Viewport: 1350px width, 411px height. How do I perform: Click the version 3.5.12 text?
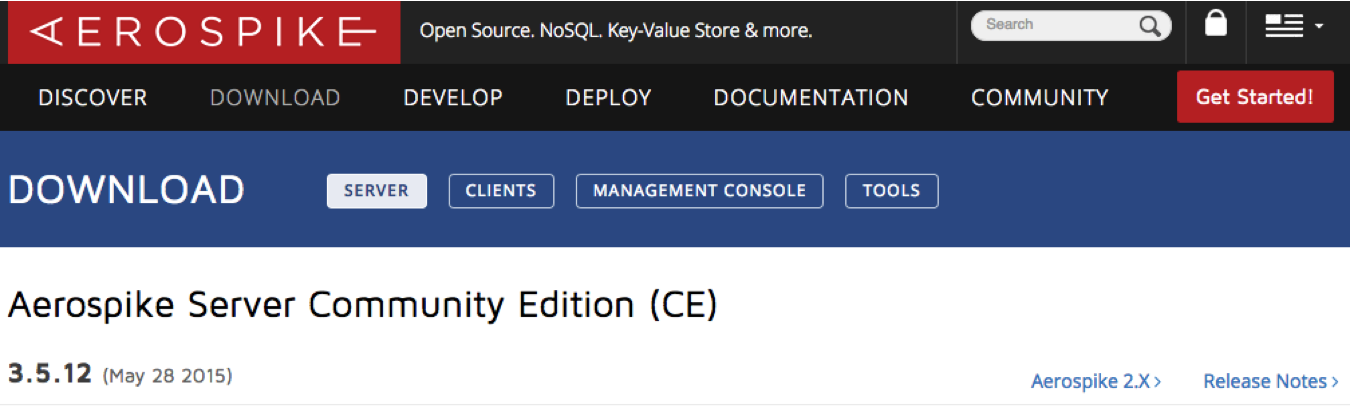(50, 375)
